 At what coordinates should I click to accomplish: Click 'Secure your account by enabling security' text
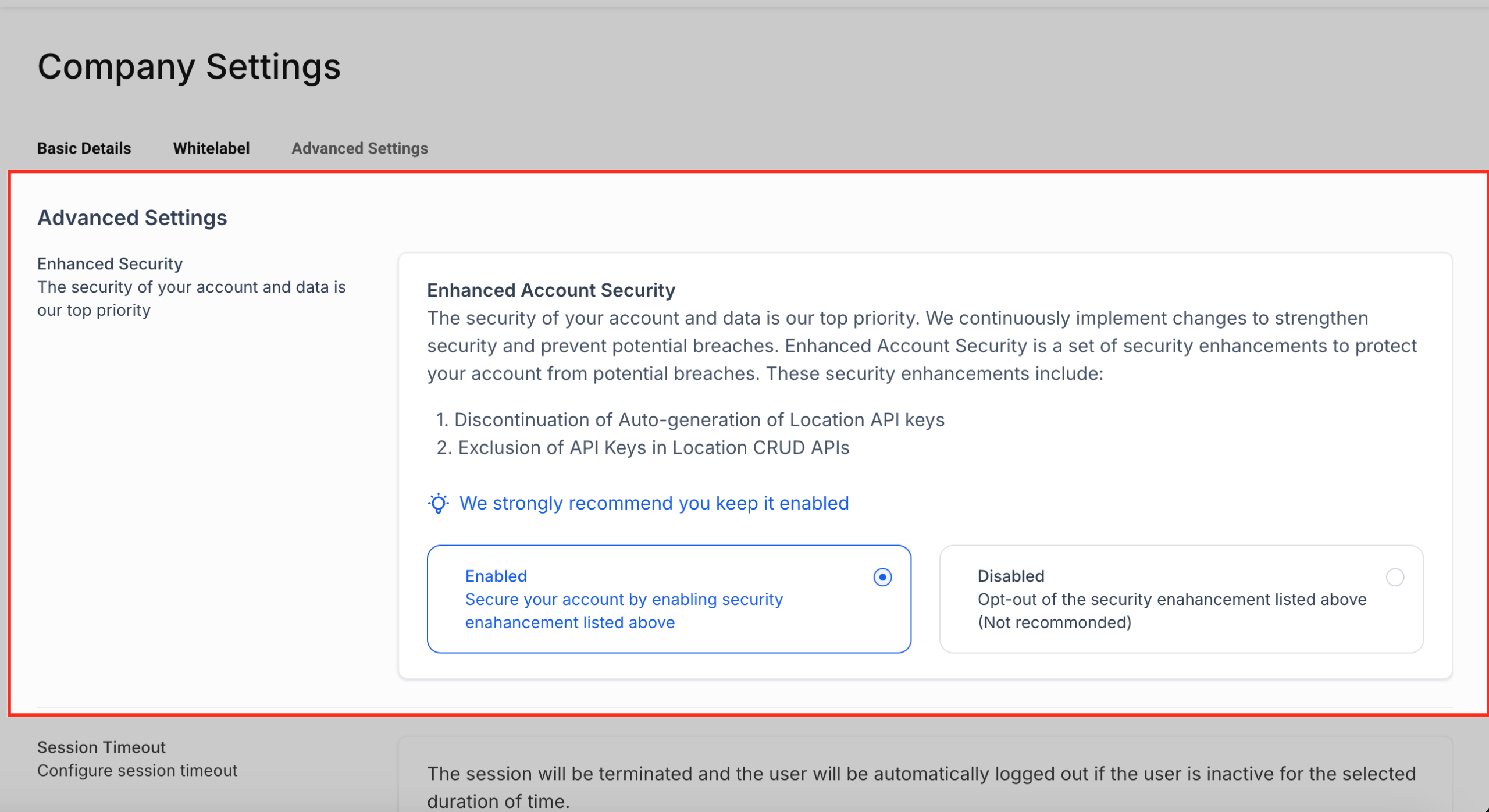coord(624,599)
